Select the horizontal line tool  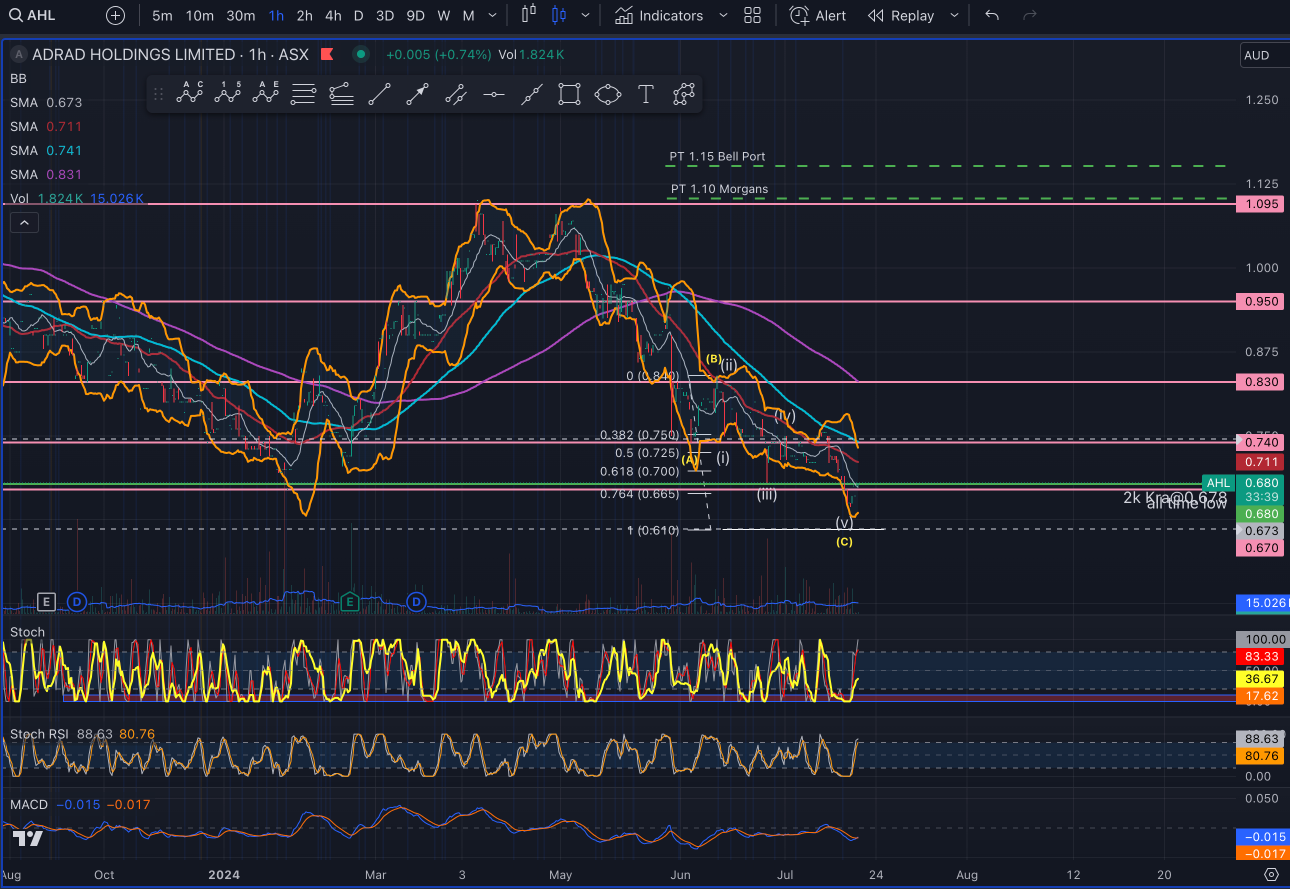coord(493,95)
